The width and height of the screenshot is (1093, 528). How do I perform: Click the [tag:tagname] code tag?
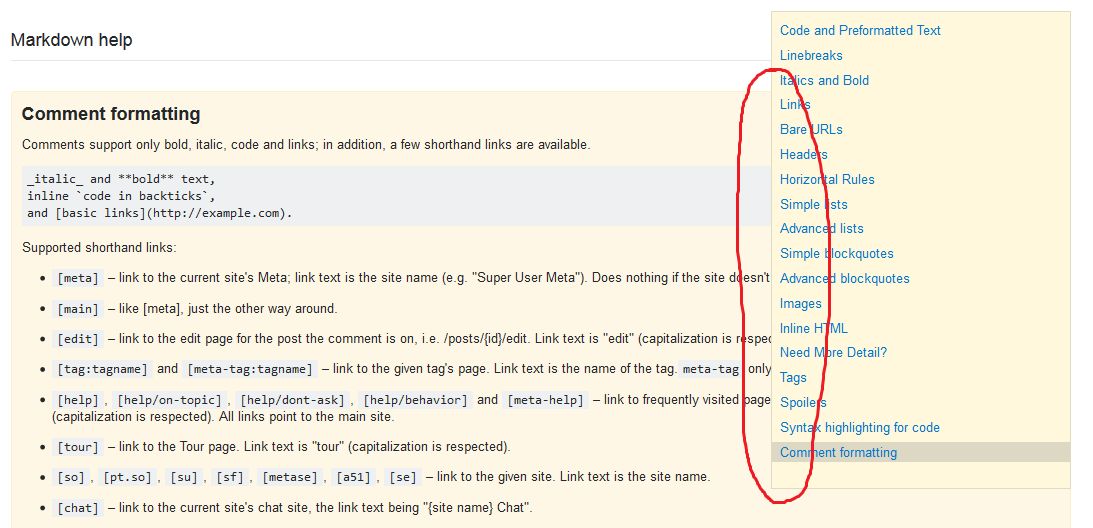pos(102,369)
